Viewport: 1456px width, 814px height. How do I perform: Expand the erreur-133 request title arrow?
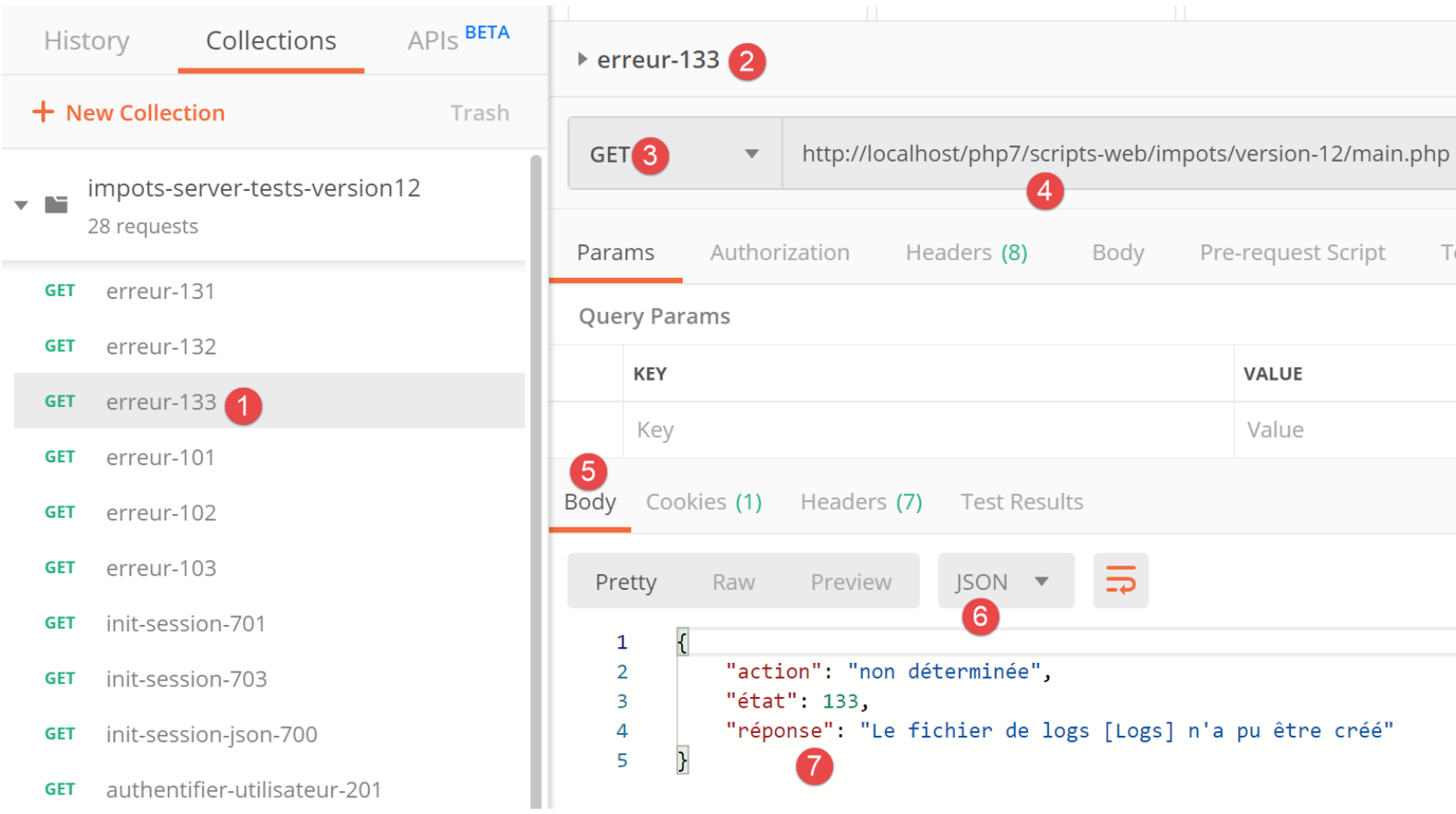582,60
